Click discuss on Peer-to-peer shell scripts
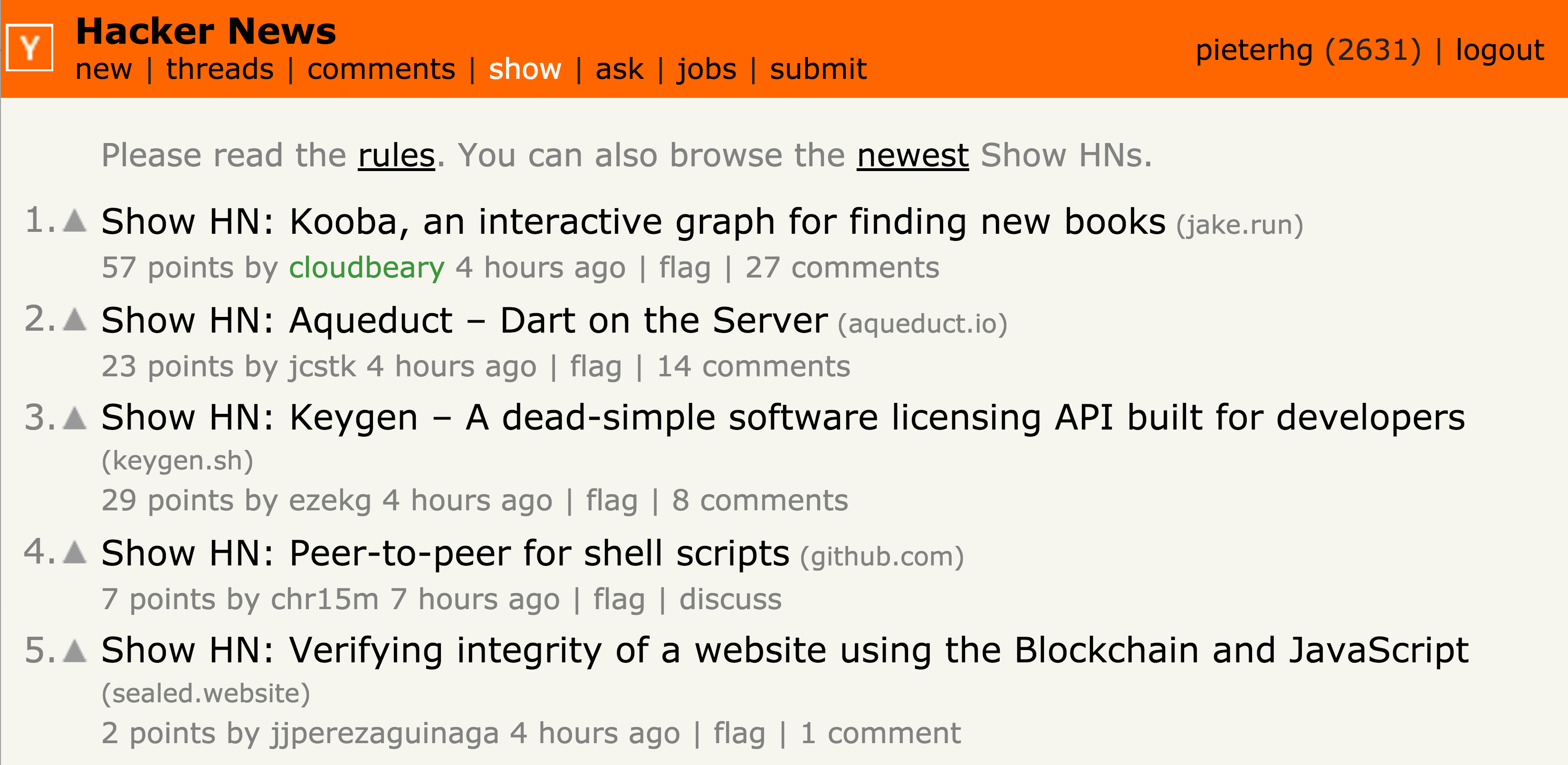 tap(730, 600)
